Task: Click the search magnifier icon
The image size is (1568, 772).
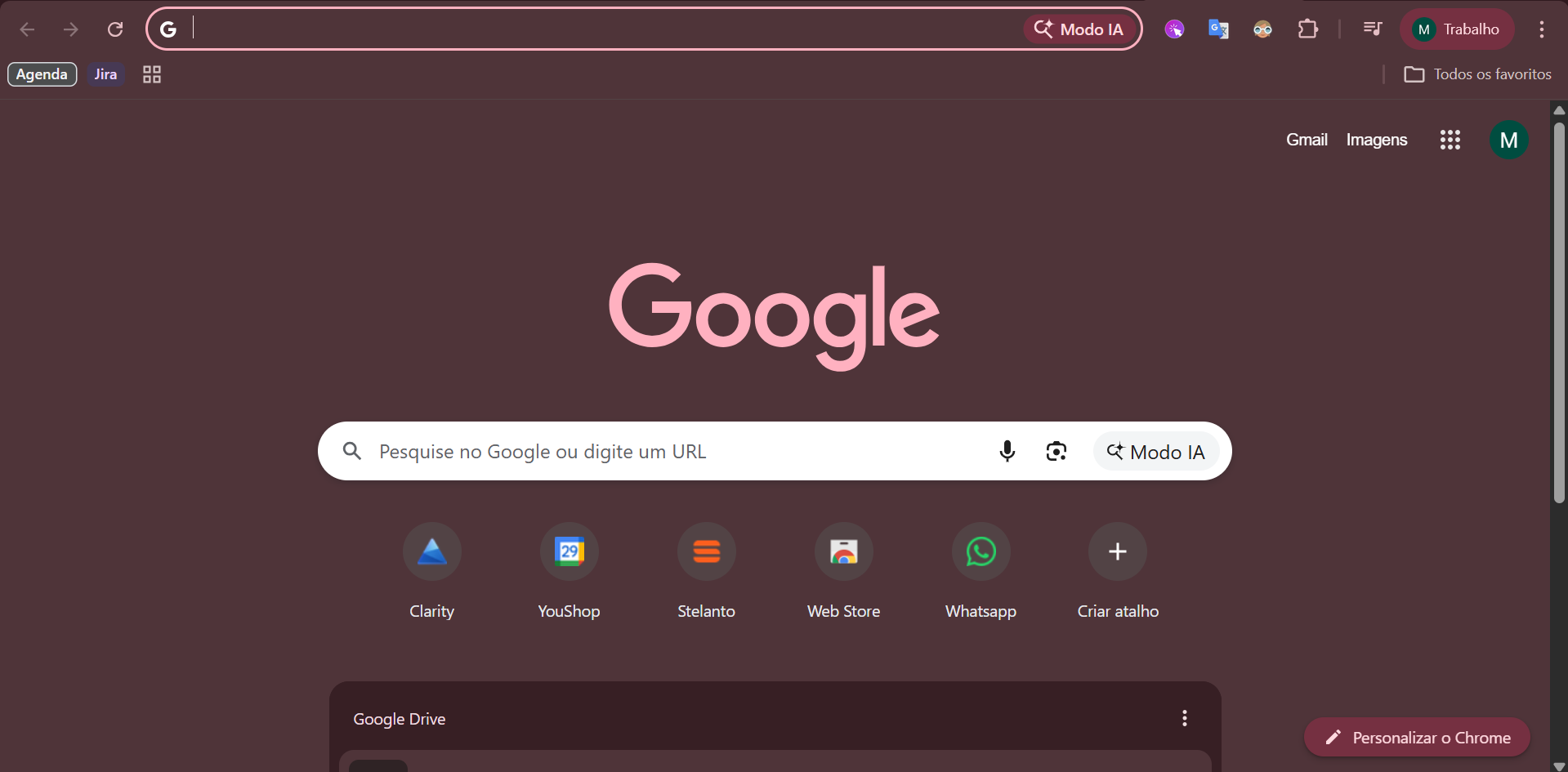Action: (x=352, y=451)
